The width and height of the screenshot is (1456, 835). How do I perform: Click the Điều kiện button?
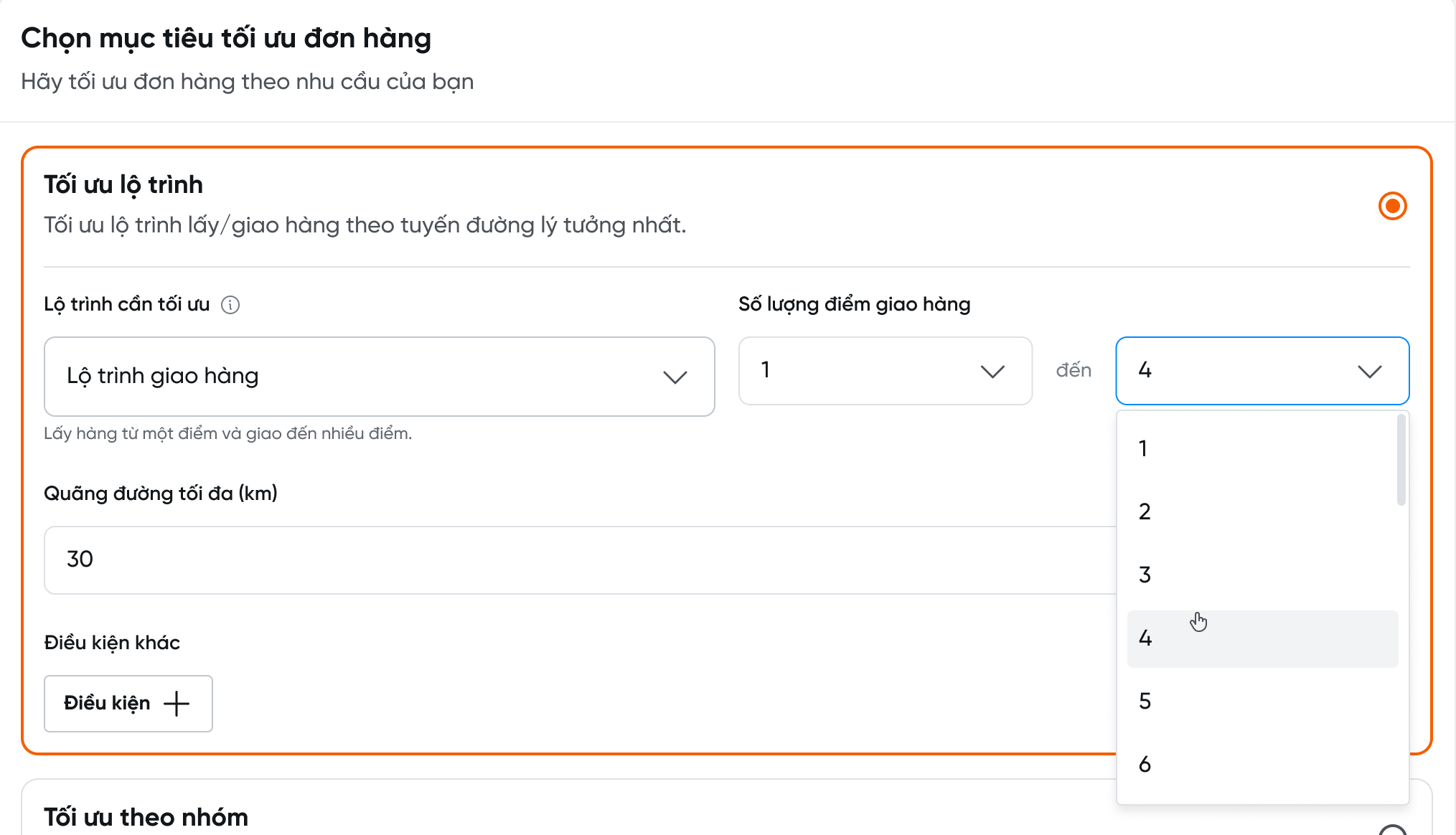click(128, 704)
